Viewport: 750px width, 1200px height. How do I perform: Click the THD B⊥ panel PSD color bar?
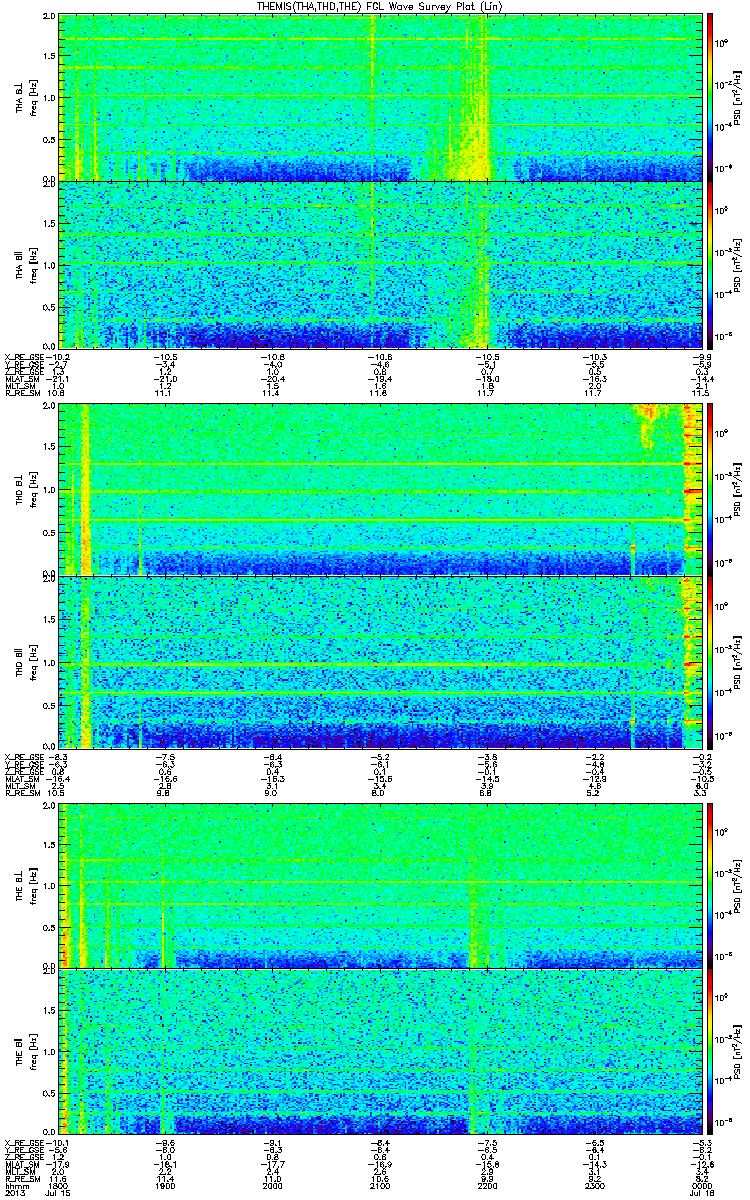[x=709, y=490]
